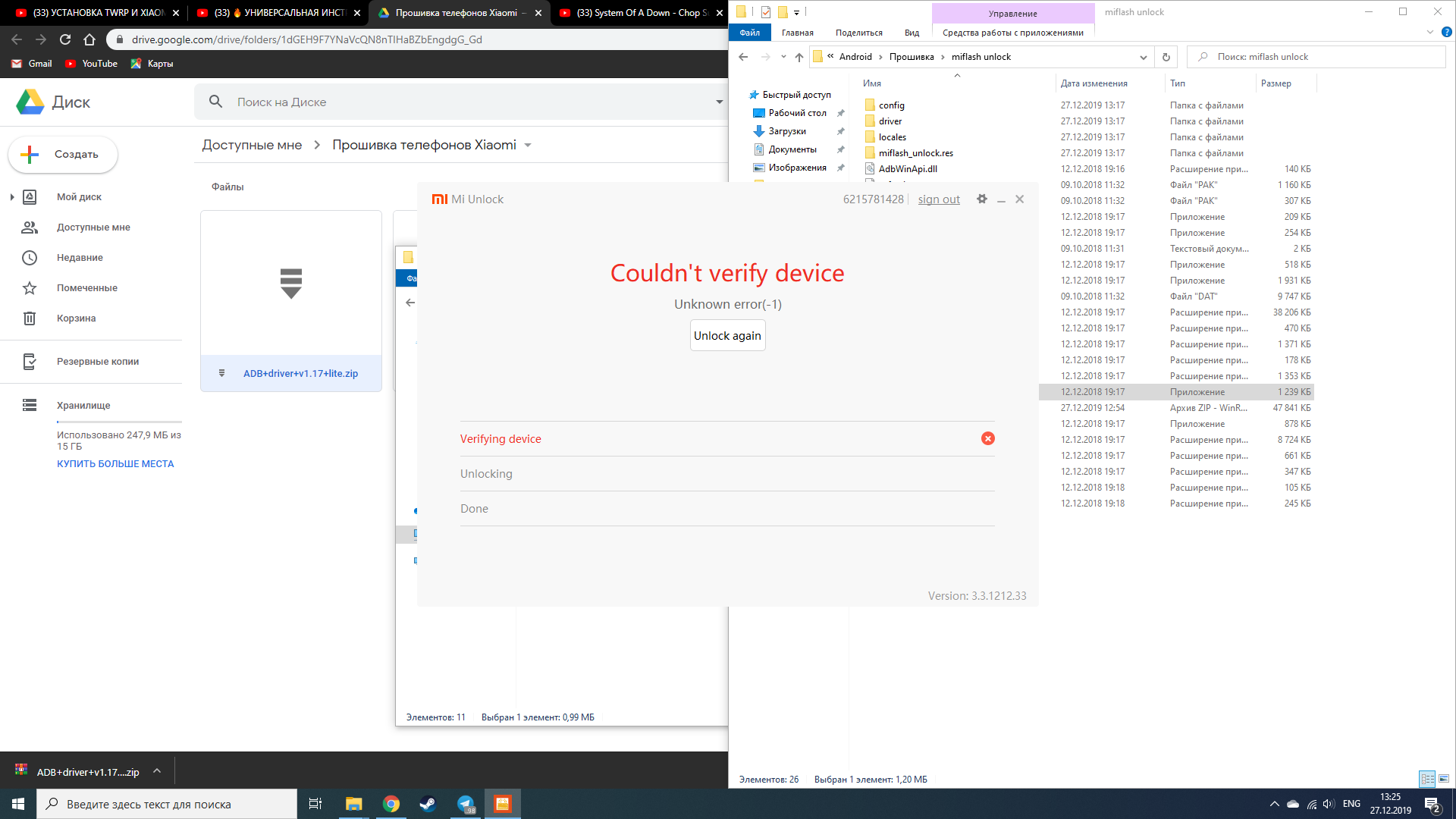Click the Unlock again button

727,336
